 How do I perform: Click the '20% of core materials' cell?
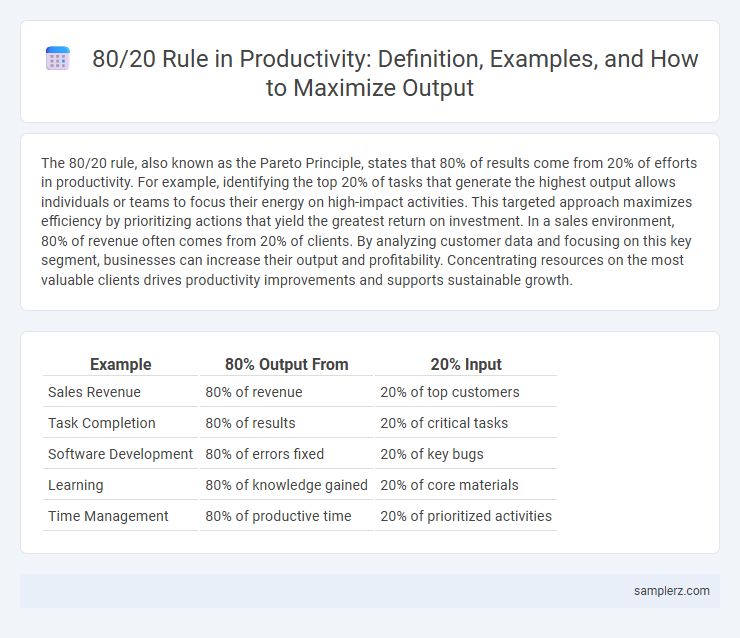[x=466, y=485]
